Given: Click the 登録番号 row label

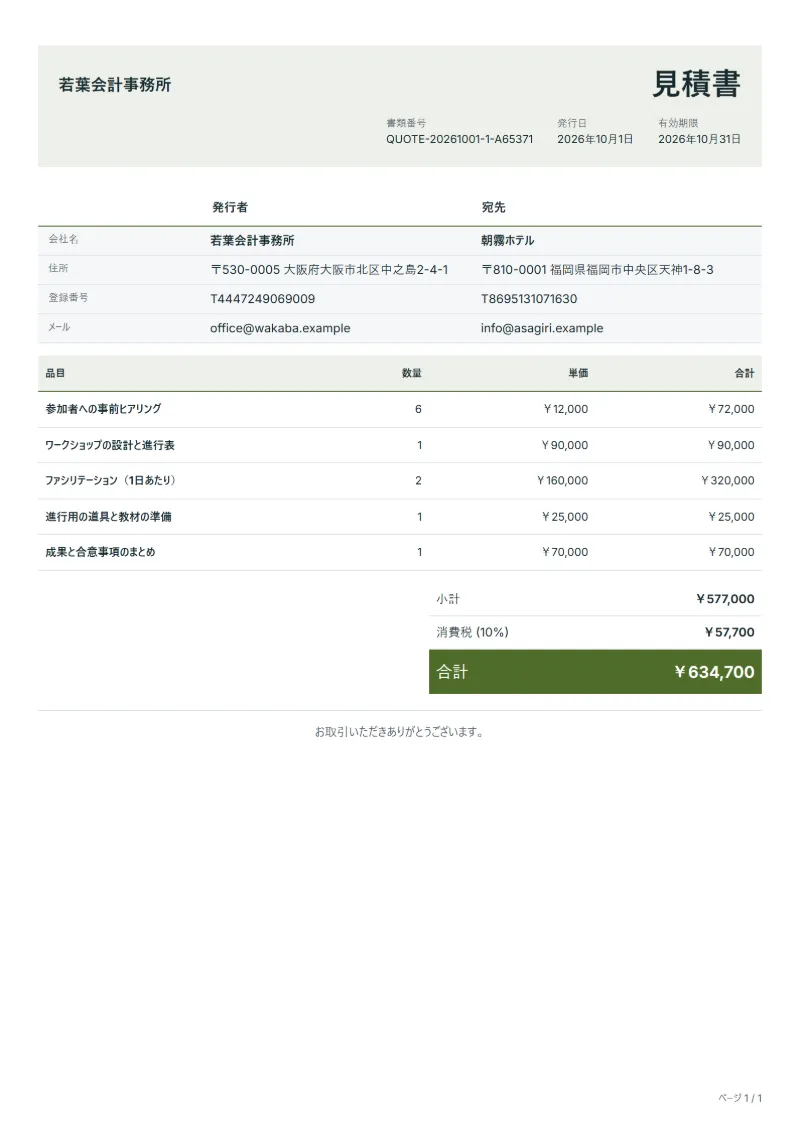Looking at the screenshot, I should point(69,297).
